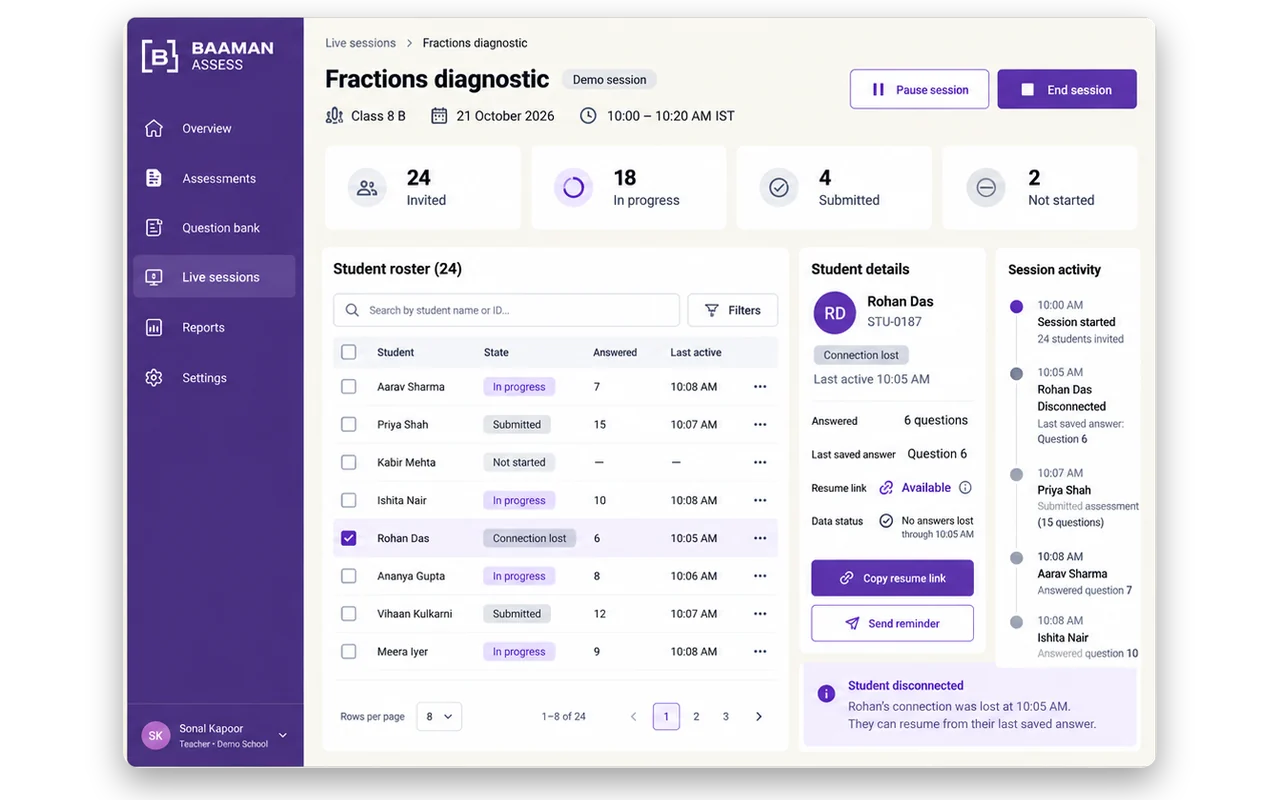Screen dimensions: 1280x800
Task: Check the box for Vihaan Kulkarni
Action: tap(348, 614)
